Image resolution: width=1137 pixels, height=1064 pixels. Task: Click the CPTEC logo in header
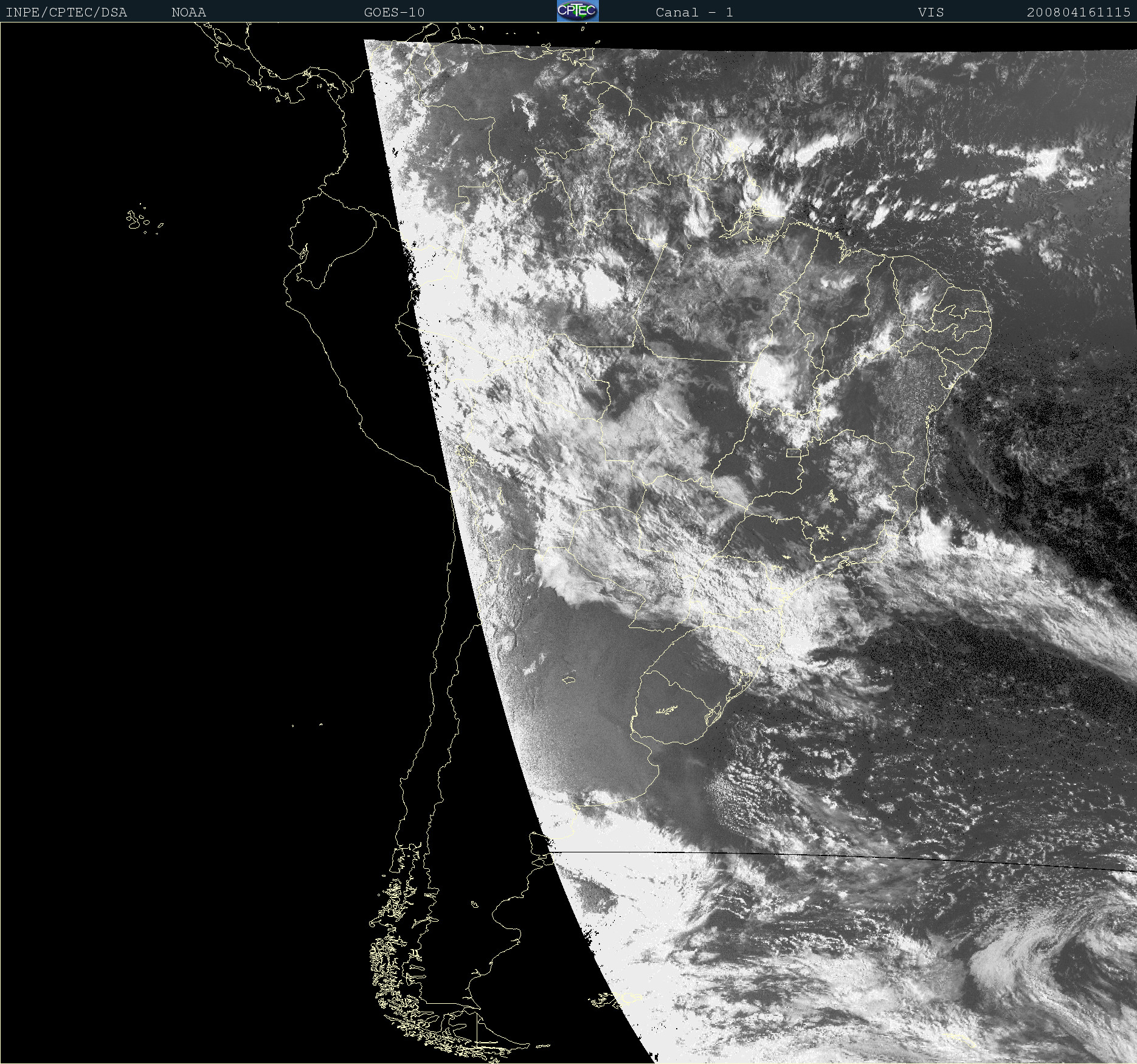[578, 11]
